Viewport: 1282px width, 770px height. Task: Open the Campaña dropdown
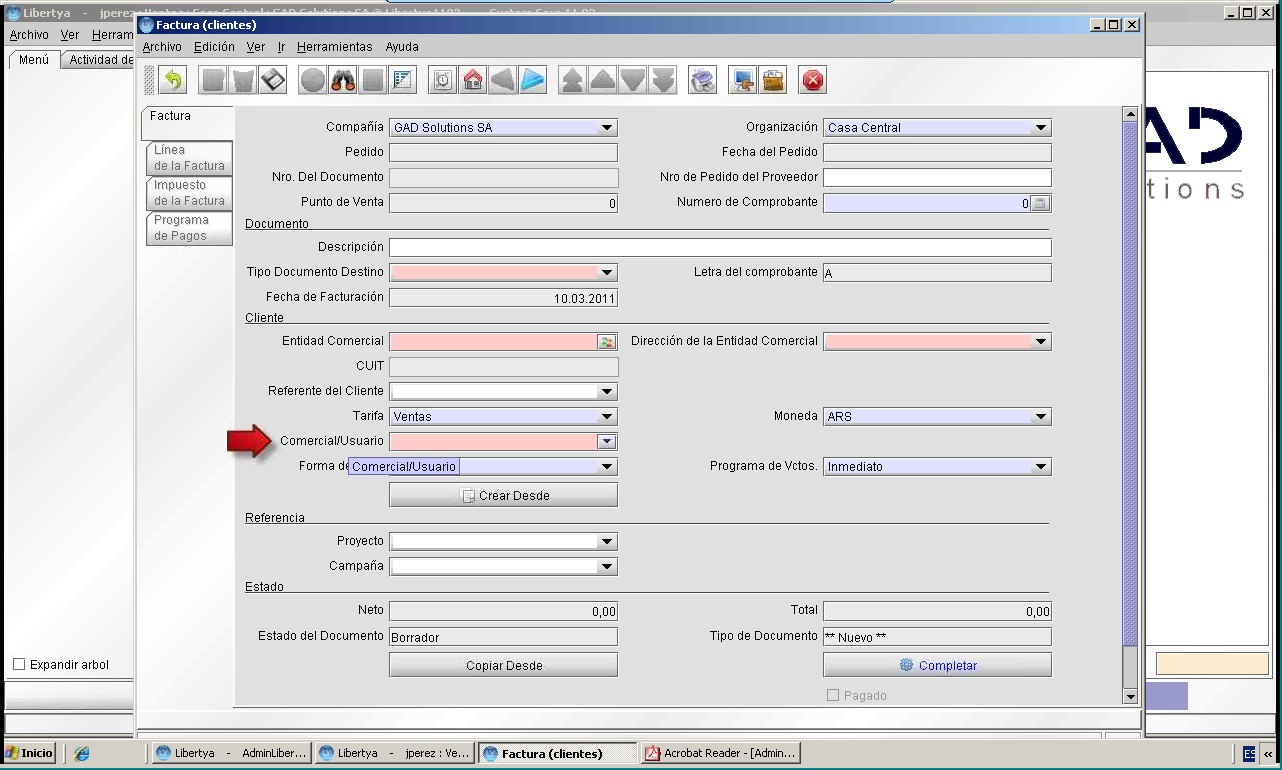pos(607,567)
